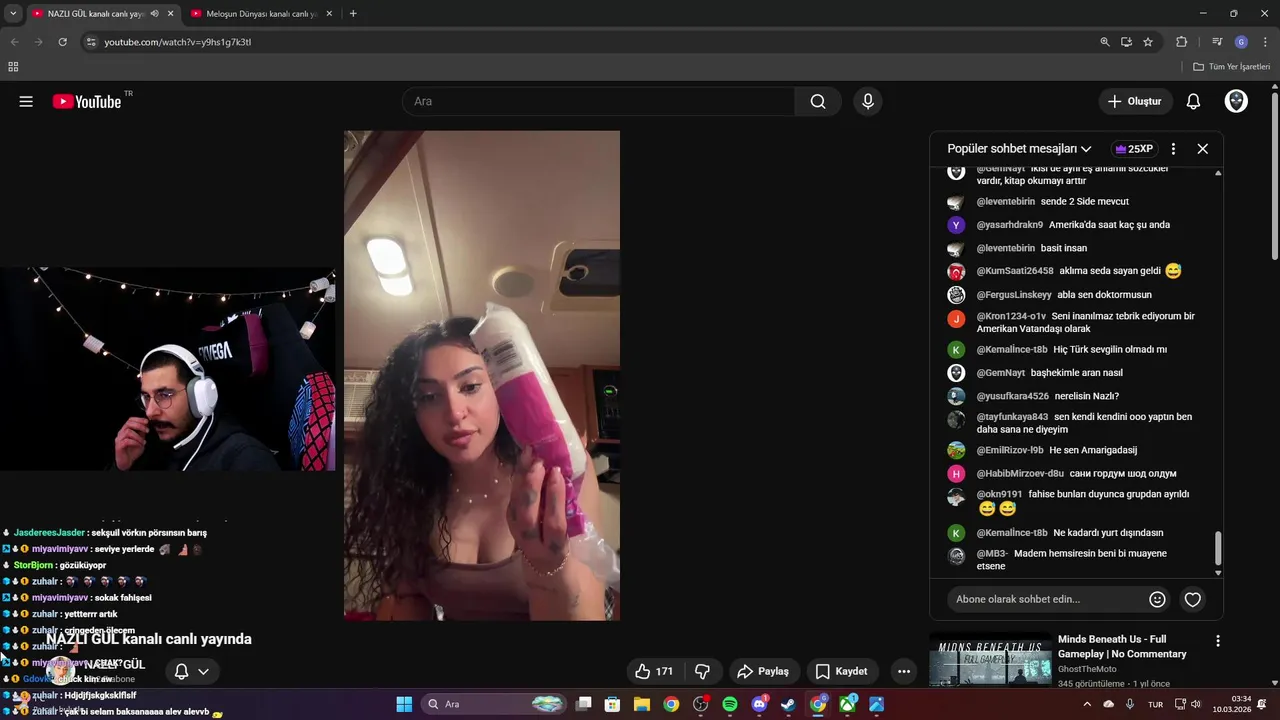View site information icon in address bar
Image resolution: width=1280 pixels, height=720 pixels.
click(91, 42)
